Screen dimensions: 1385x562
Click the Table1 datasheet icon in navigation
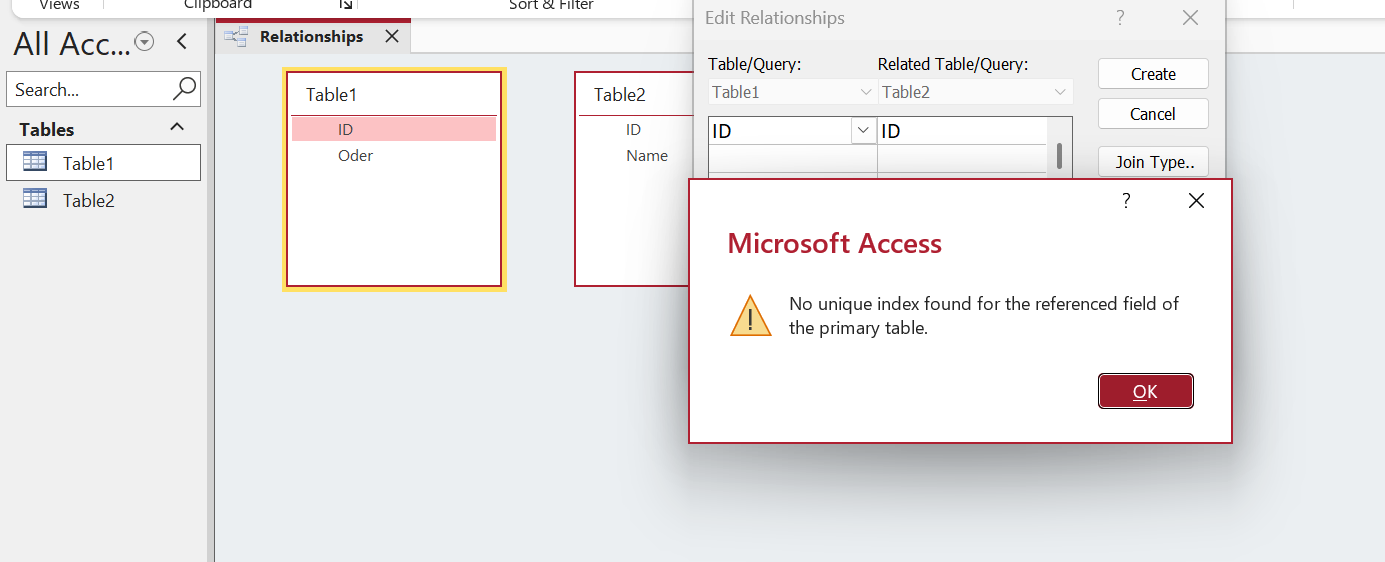(x=35, y=161)
